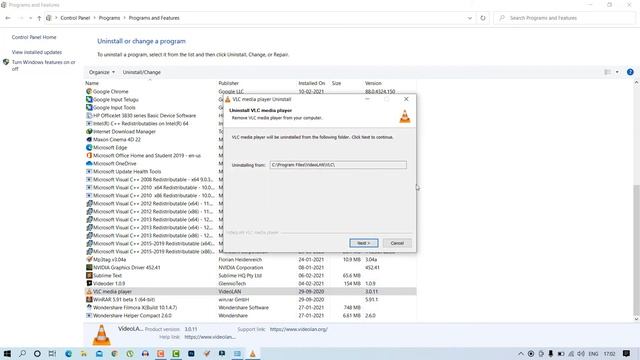
Task: Open Turn Windows features on or off
Action: [43, 65]
